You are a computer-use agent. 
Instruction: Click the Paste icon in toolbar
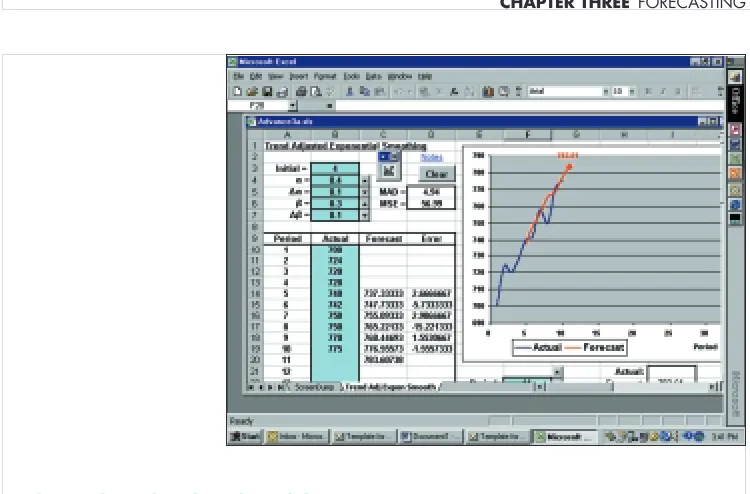pyautogui.click(x=380, y=91)
